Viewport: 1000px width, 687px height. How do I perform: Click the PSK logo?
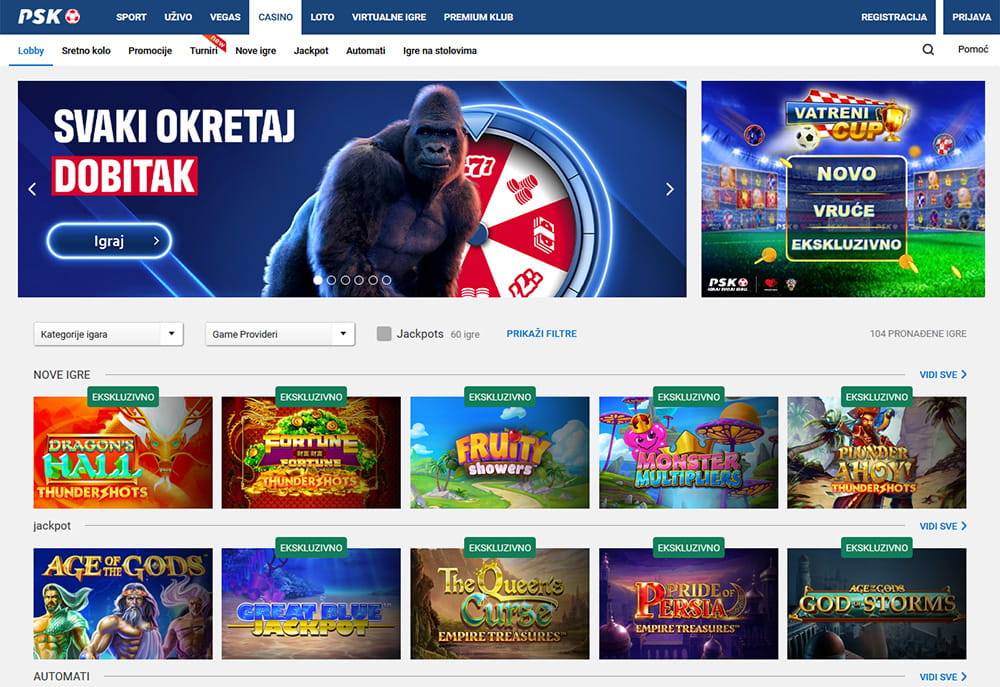[x=49, y=17]
